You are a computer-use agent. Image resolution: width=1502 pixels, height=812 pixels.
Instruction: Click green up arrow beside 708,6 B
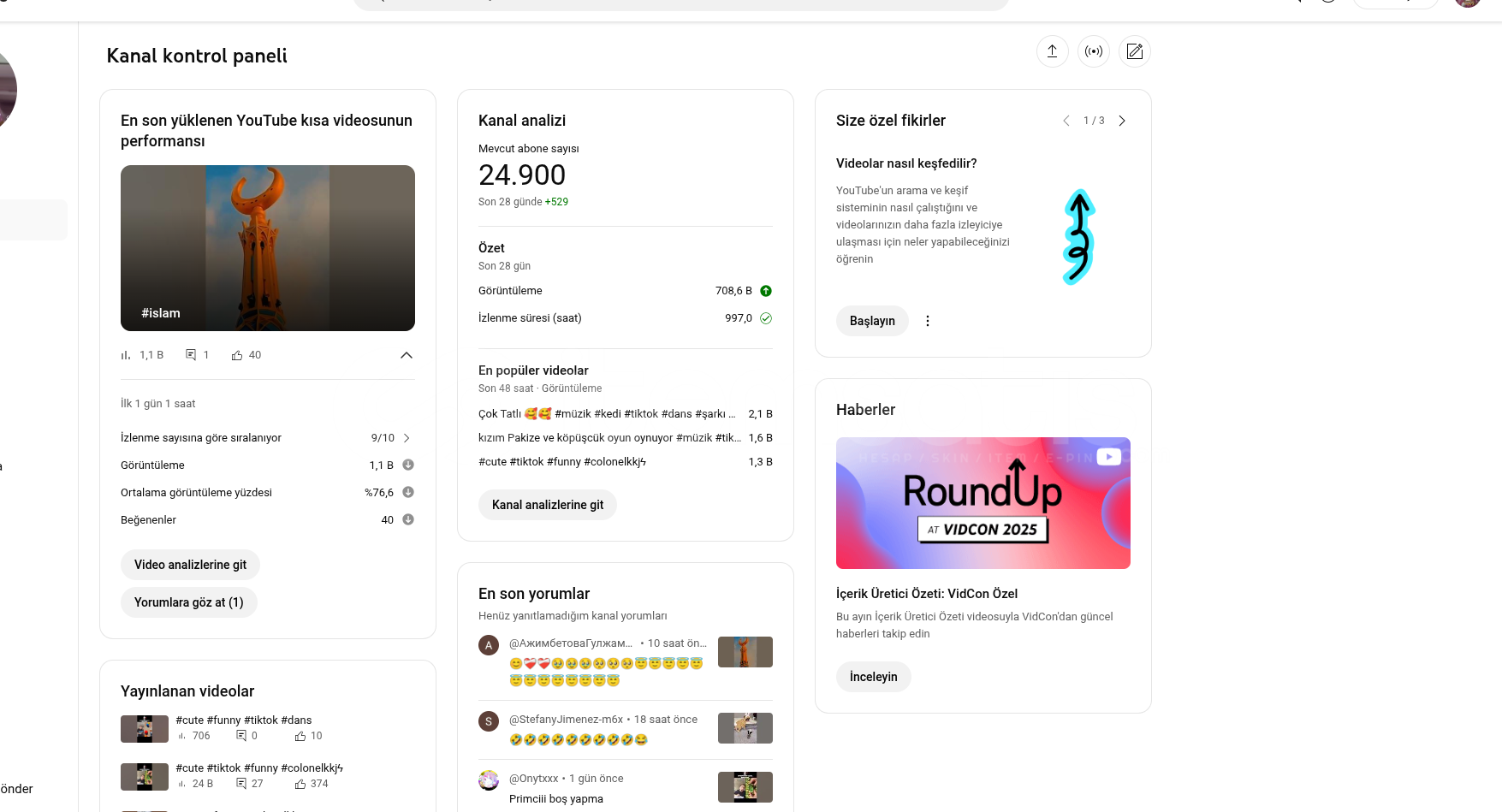tap(766, 291)
